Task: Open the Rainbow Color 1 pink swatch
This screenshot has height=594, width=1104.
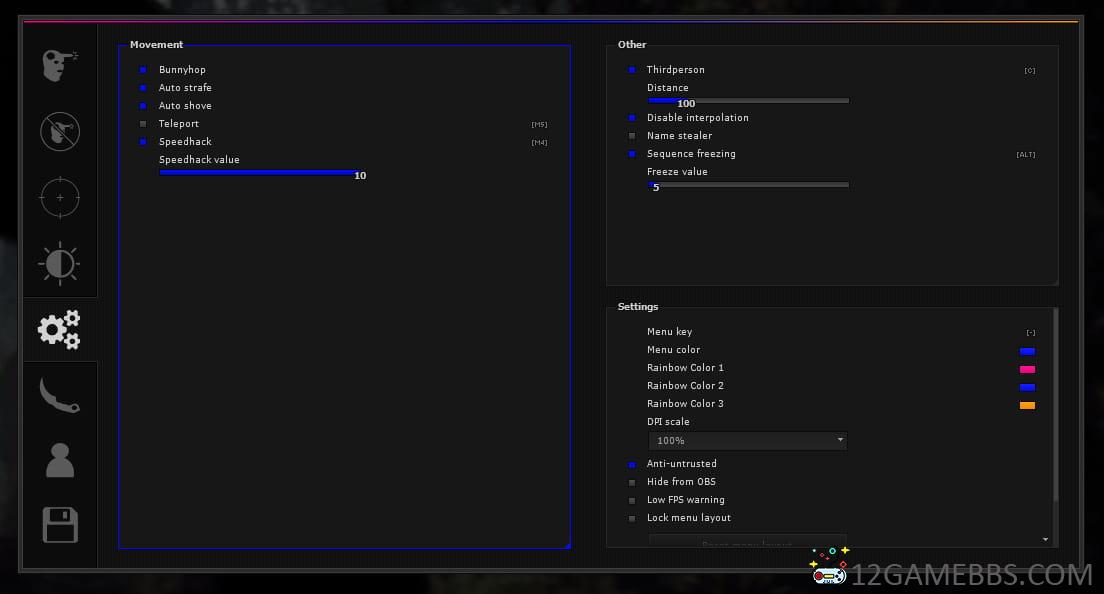Action: (x=1027, y=370)
